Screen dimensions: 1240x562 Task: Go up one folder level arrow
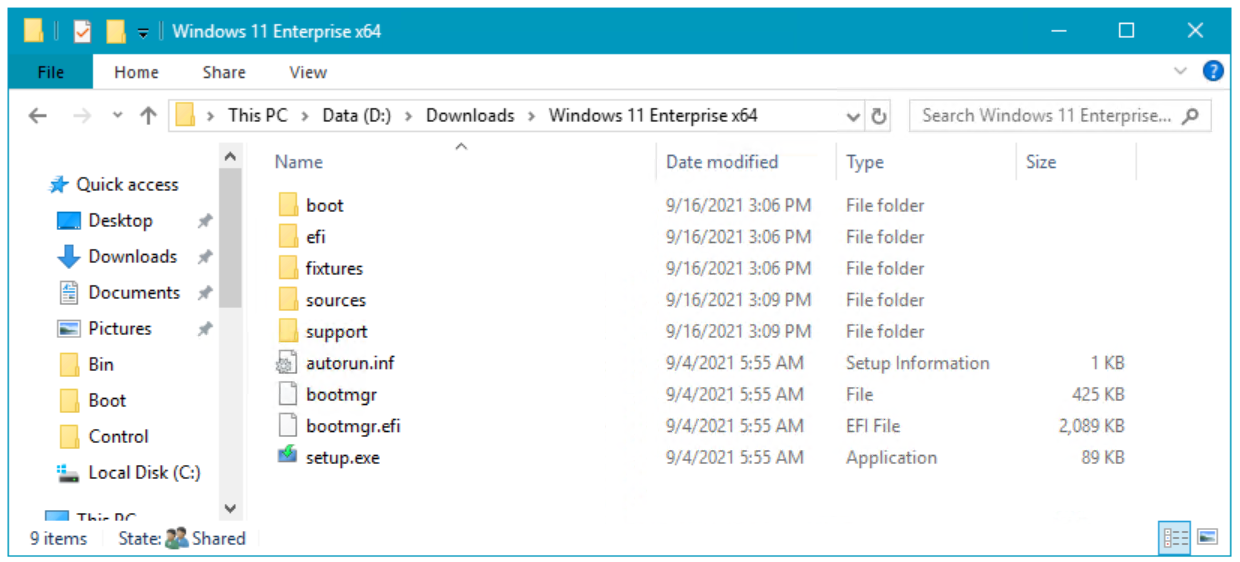tap(148, 116)
